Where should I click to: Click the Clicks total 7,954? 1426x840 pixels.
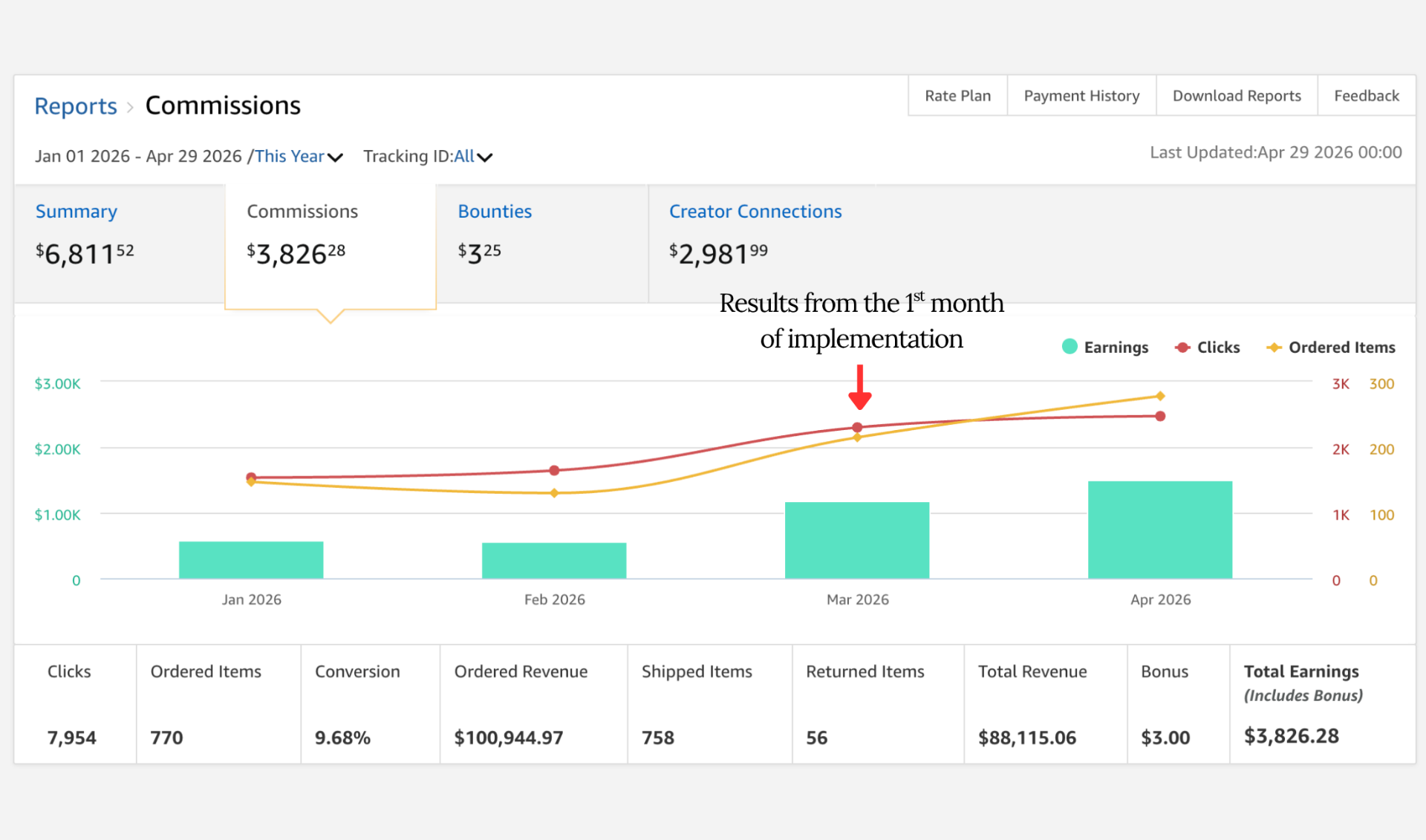(x=72, y=738)
